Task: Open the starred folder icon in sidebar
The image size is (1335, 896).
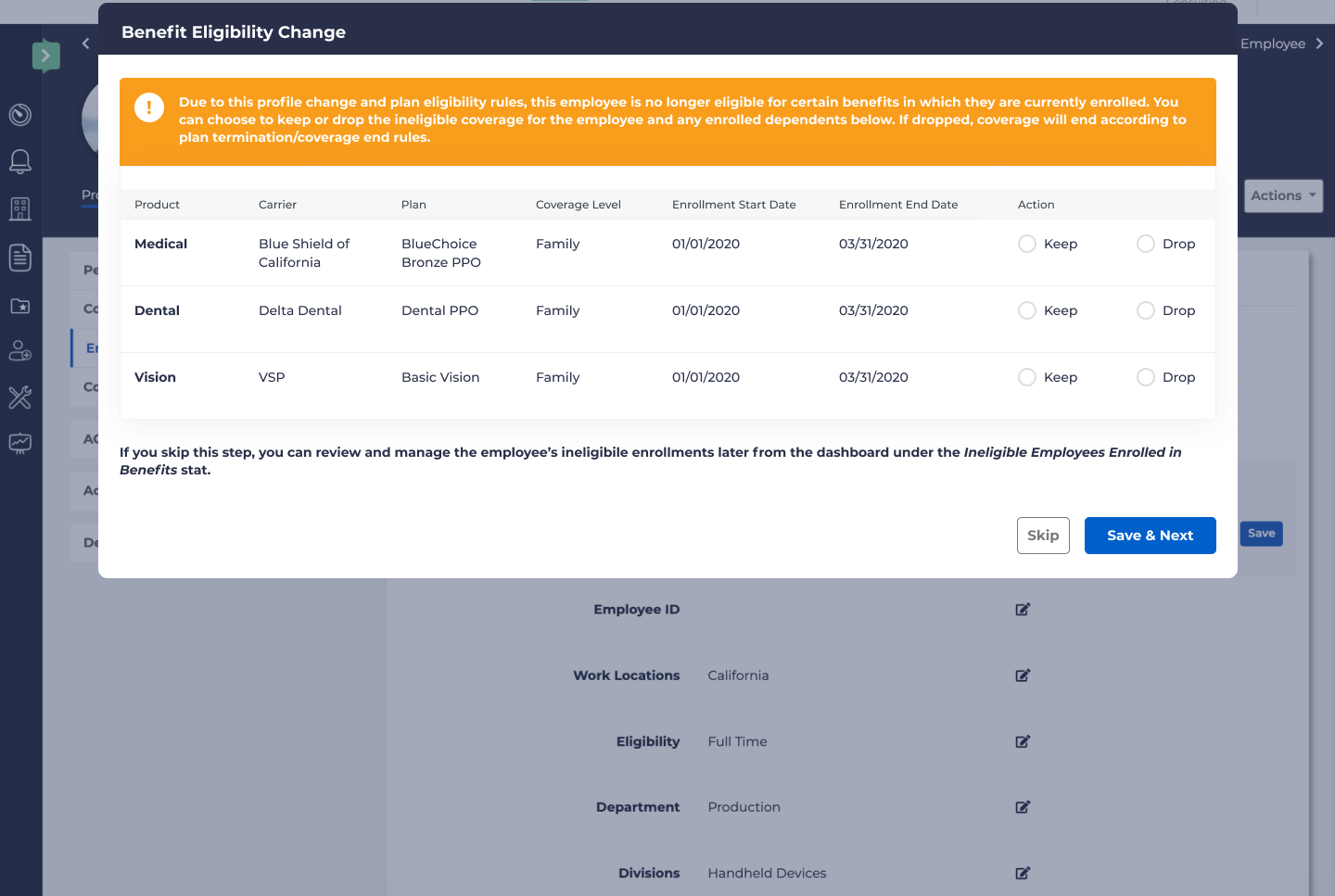Action: pyautogui.click(x=20, y=306)
